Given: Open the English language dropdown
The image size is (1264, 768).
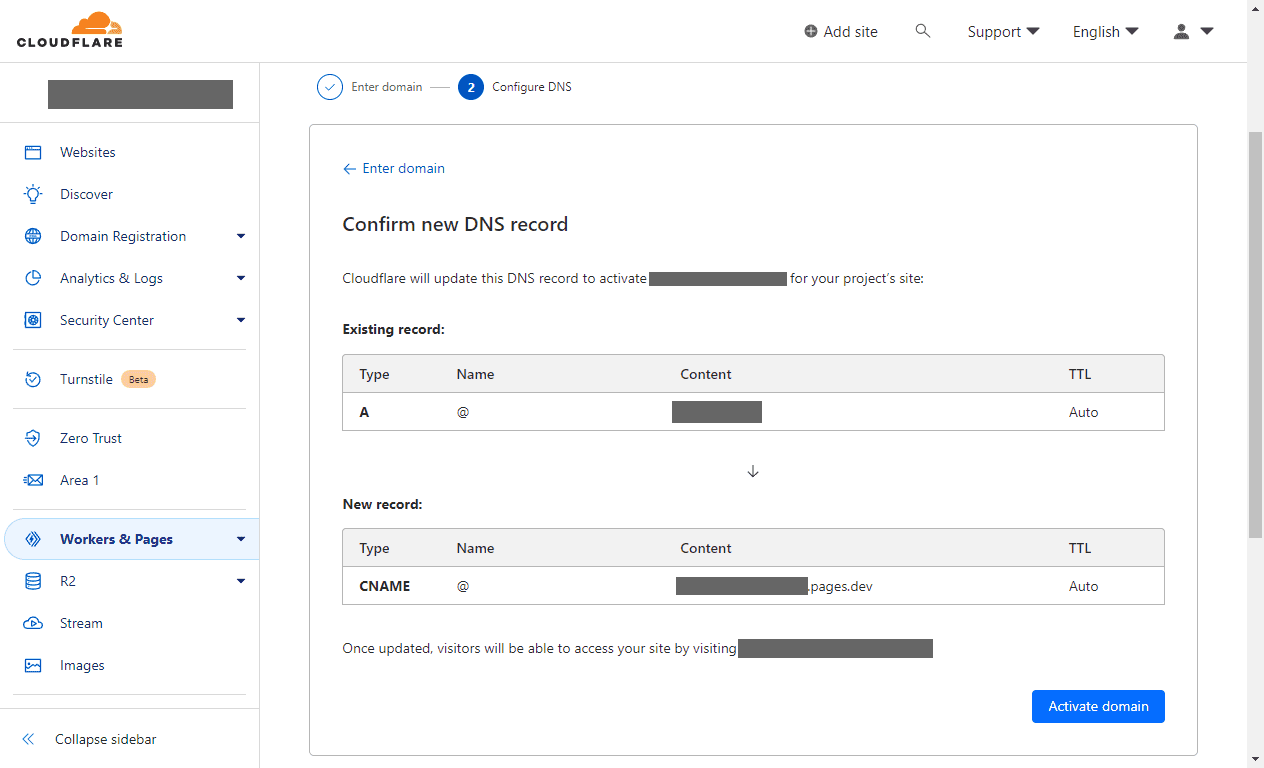Looking at the screenshot, I should tap(1105, 32).
